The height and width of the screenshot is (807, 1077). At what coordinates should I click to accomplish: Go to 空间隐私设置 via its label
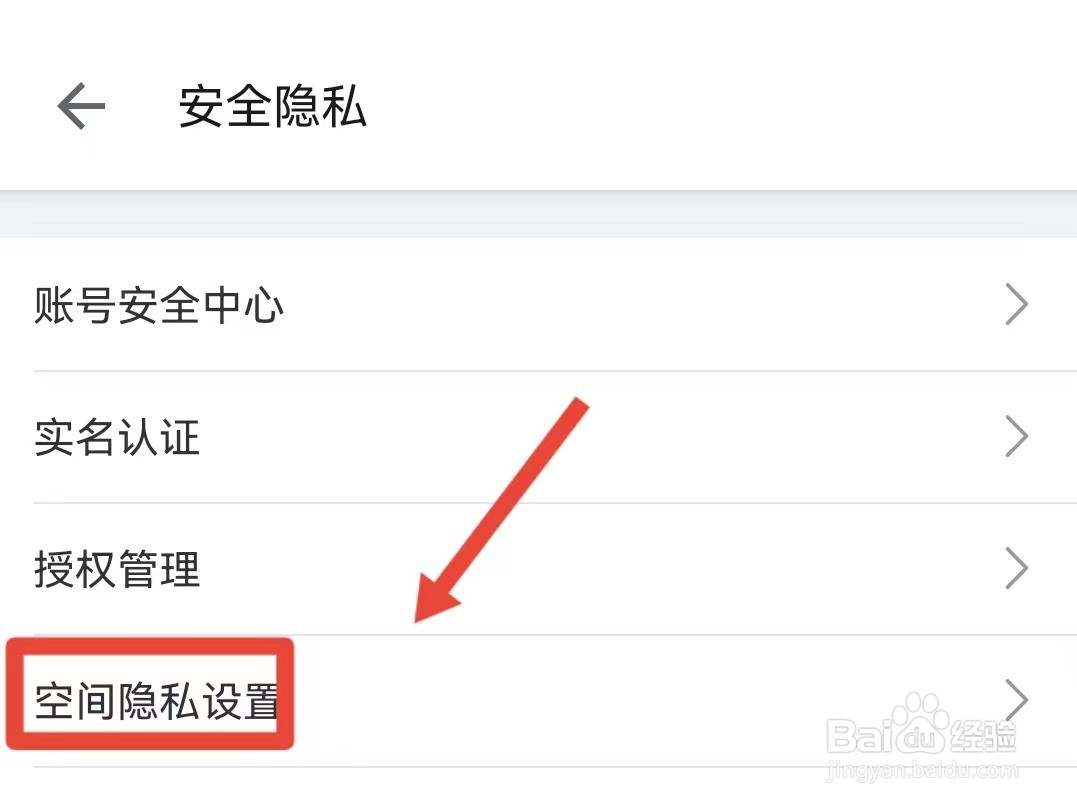[157, 702]
